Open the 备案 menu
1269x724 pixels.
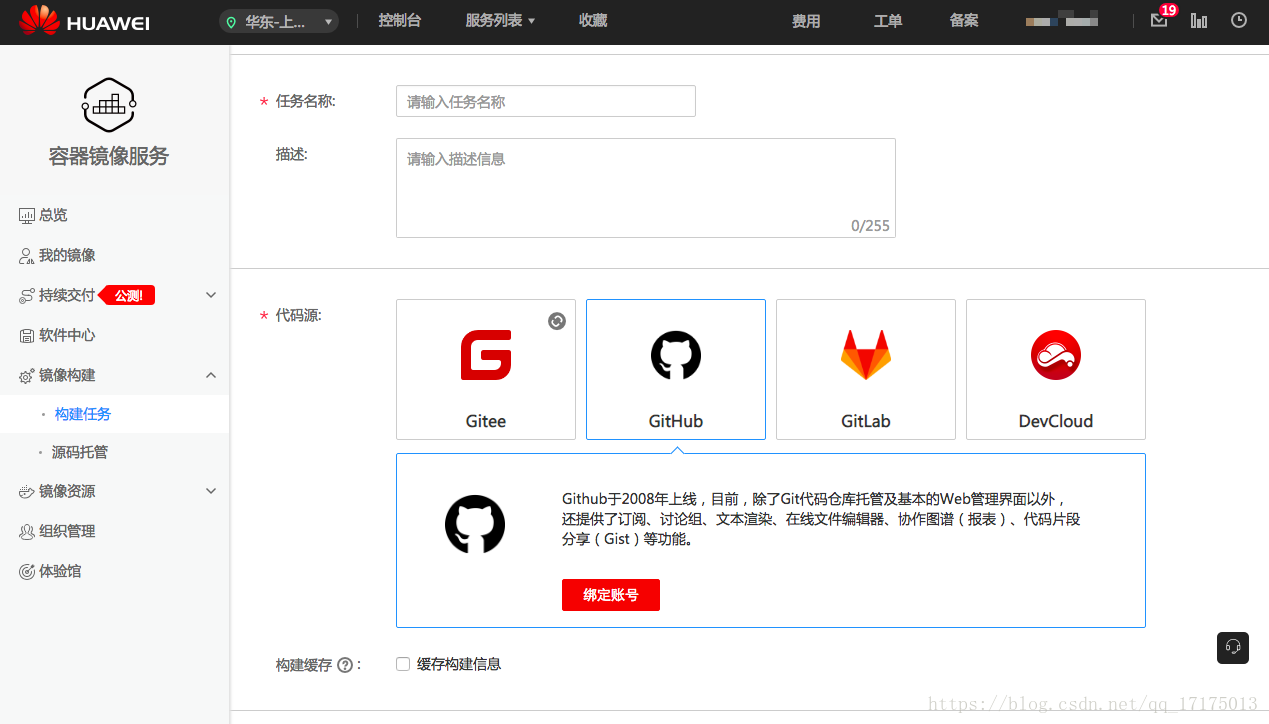pyautogui.click(x=964, y=20)
